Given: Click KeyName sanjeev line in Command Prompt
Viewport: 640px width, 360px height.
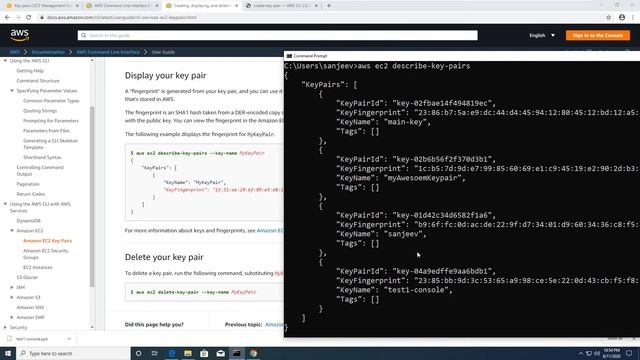Looking at the screenshot, I should point(381,234).
